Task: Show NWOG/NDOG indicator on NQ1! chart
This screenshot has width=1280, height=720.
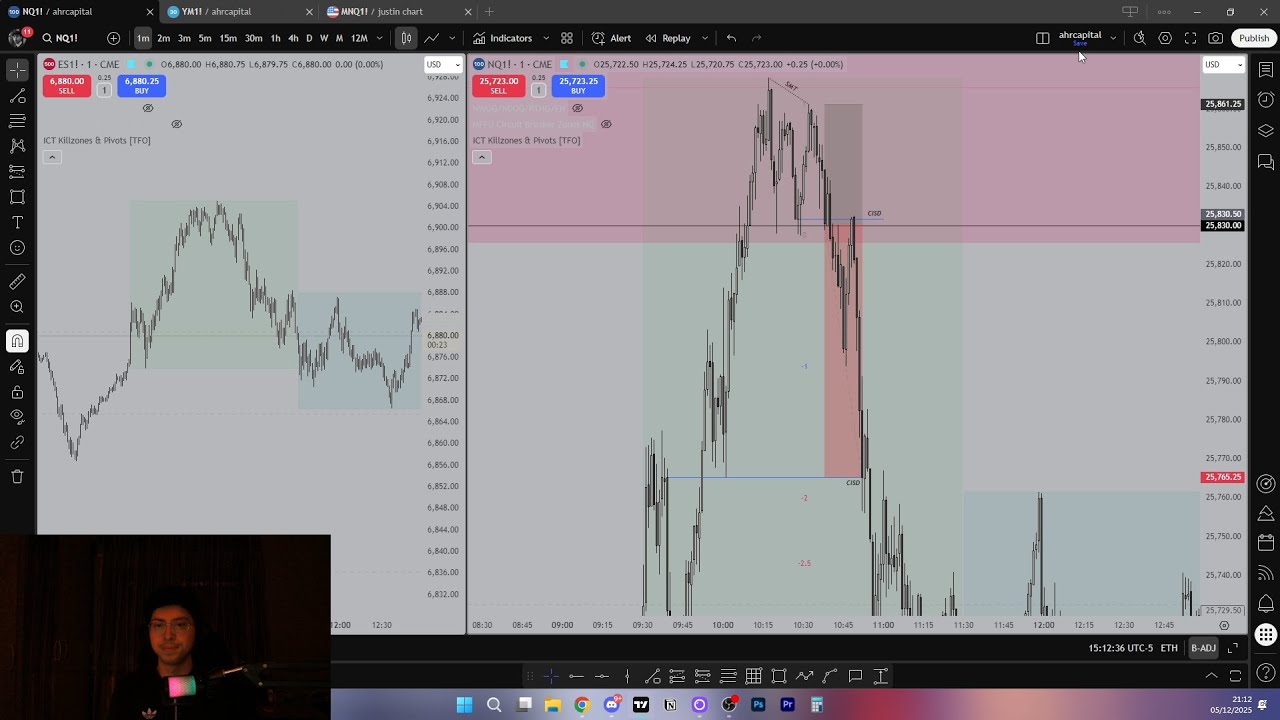Action: coord(577,108)
